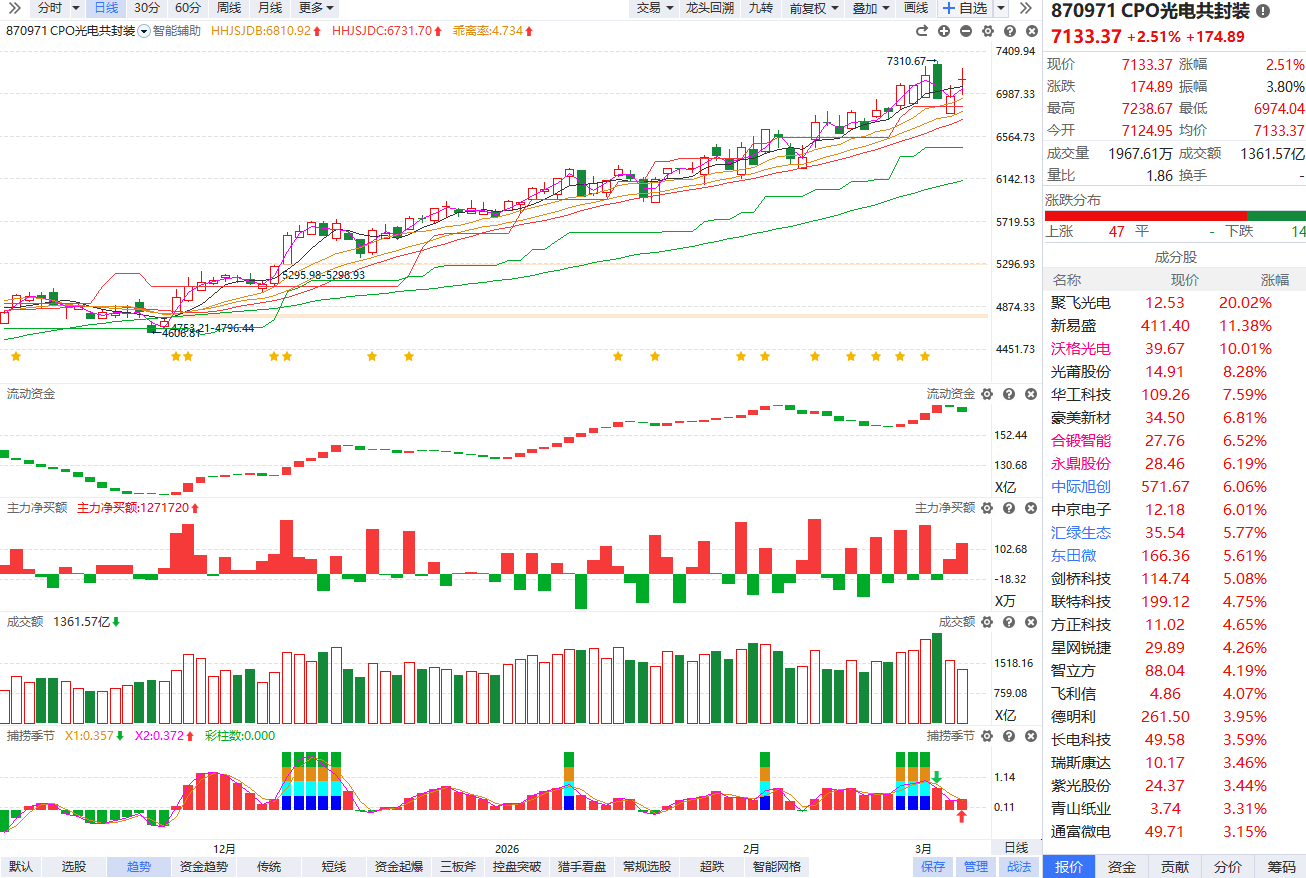Image resolution: width=1306 pixels, height=878 pixels.
Task: Zoom out the K-line chart with minus icon
Action: (966, 31)
